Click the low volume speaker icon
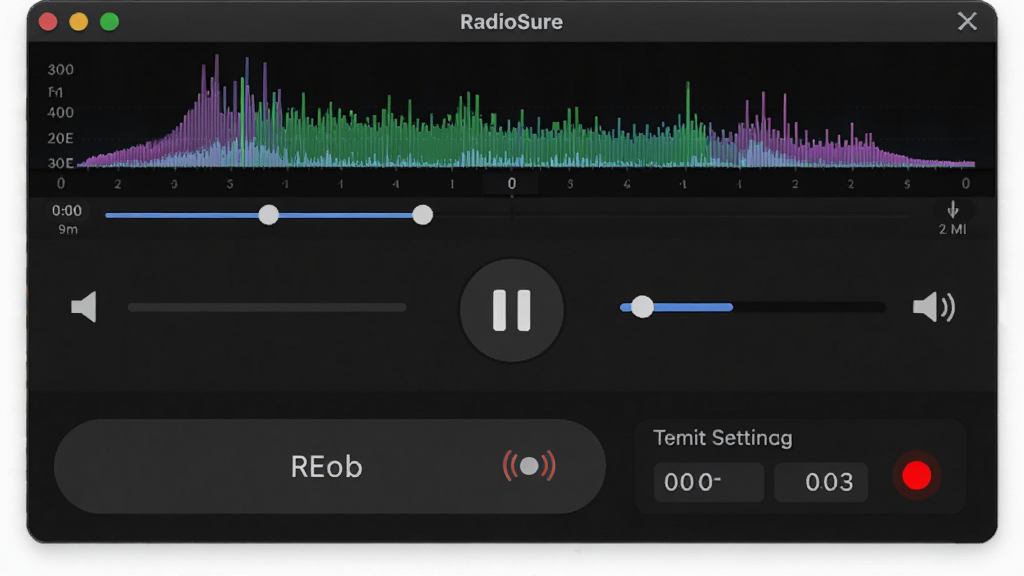This screenshot has width=1024, height=576. (84, 307)
